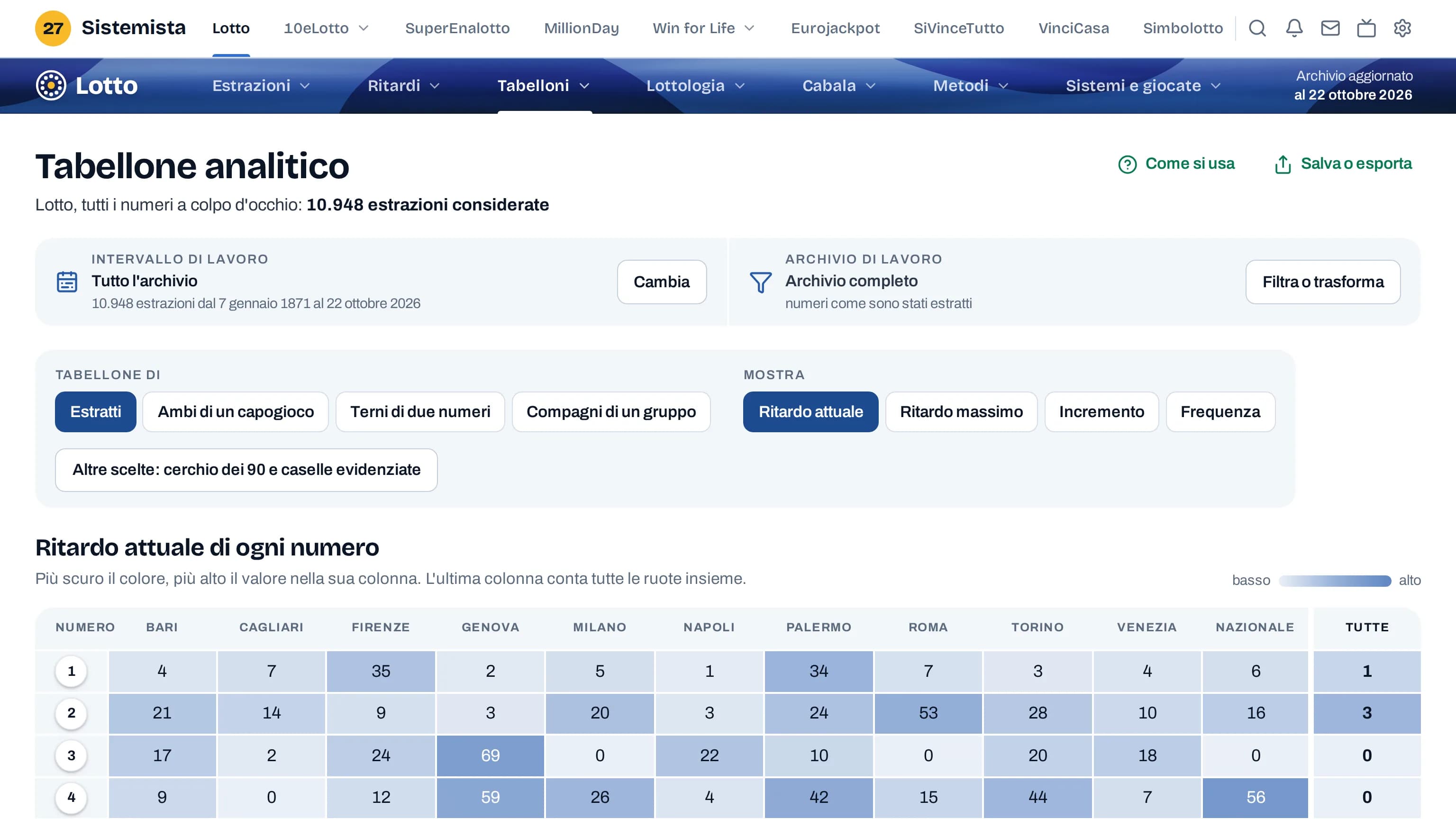Show Incremento values
This screenshot has width=1456, height=819.
tap(1101, 411)
